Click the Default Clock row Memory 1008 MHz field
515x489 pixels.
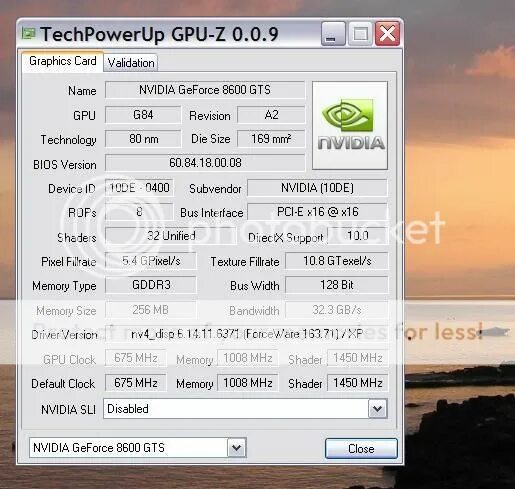click(x=248, y=383)
